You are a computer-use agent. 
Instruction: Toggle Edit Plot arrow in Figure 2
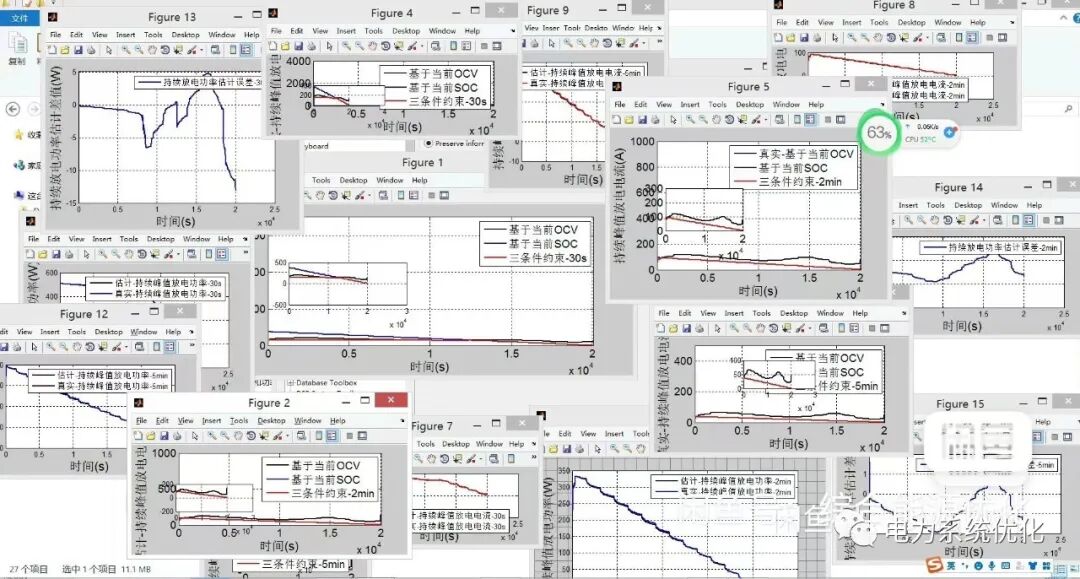pos(195,436)
